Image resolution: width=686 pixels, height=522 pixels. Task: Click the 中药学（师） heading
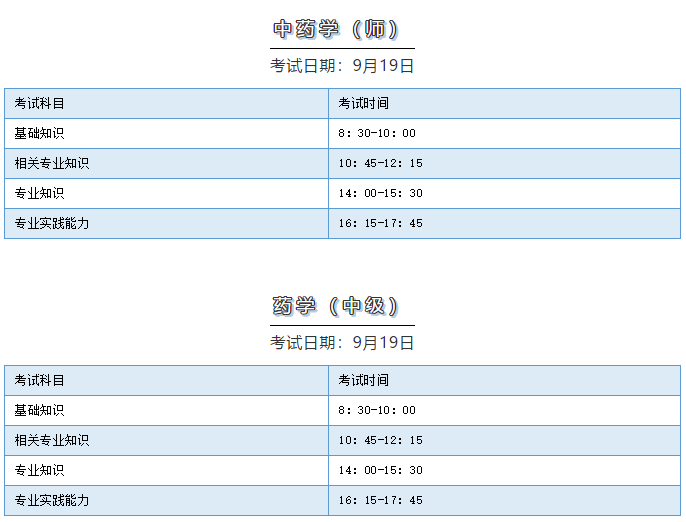pos(336,29)
